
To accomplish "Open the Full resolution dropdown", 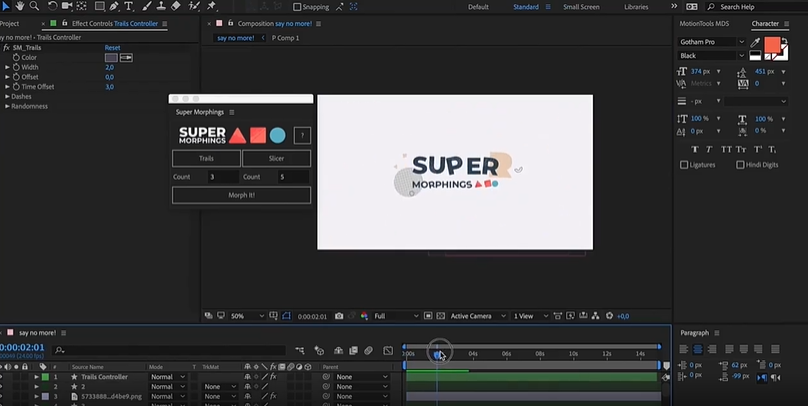I will pos(396,316).
